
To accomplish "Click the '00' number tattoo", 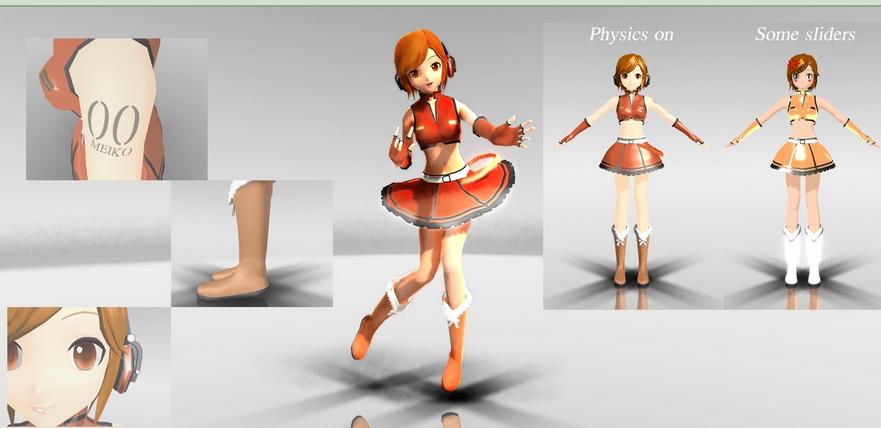I will coord(113,123).
